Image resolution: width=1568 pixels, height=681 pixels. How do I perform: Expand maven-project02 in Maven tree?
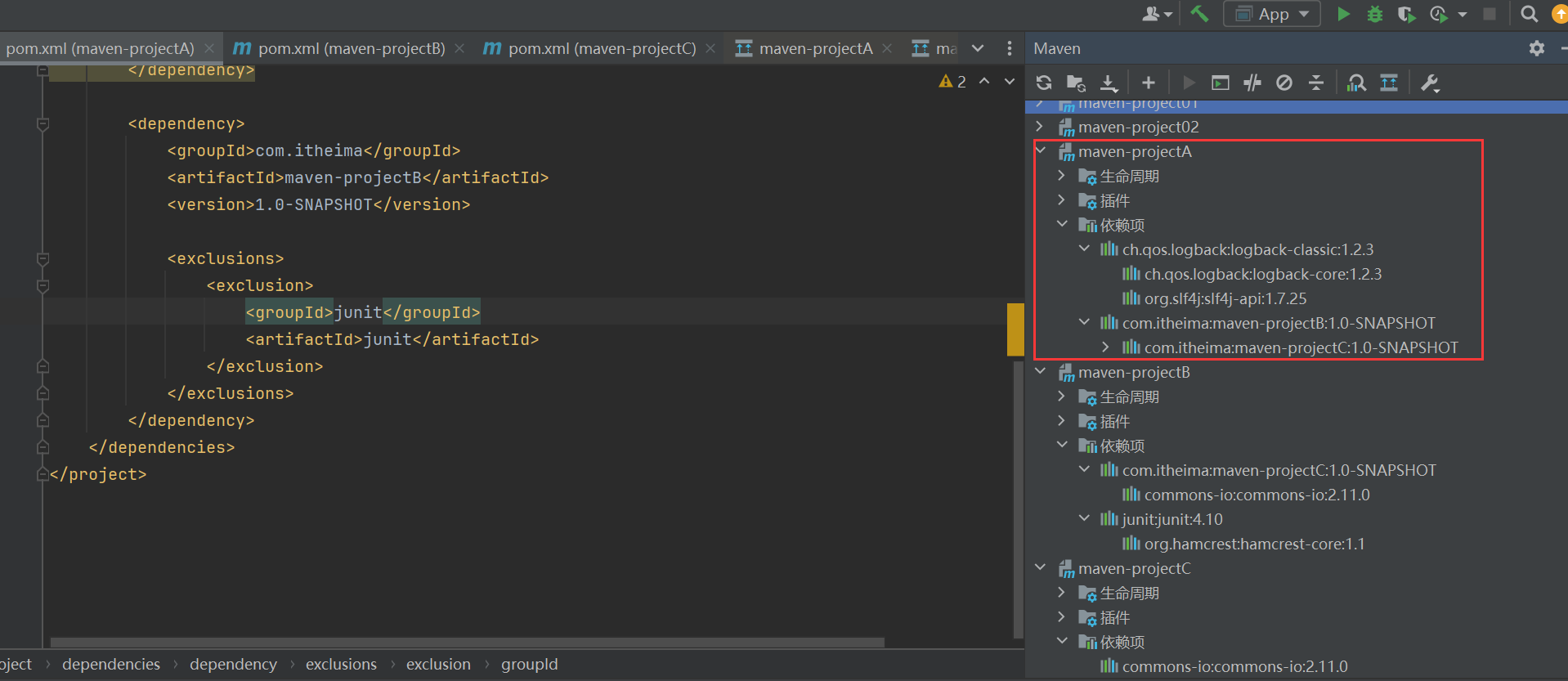click(x=1040, y=126)
